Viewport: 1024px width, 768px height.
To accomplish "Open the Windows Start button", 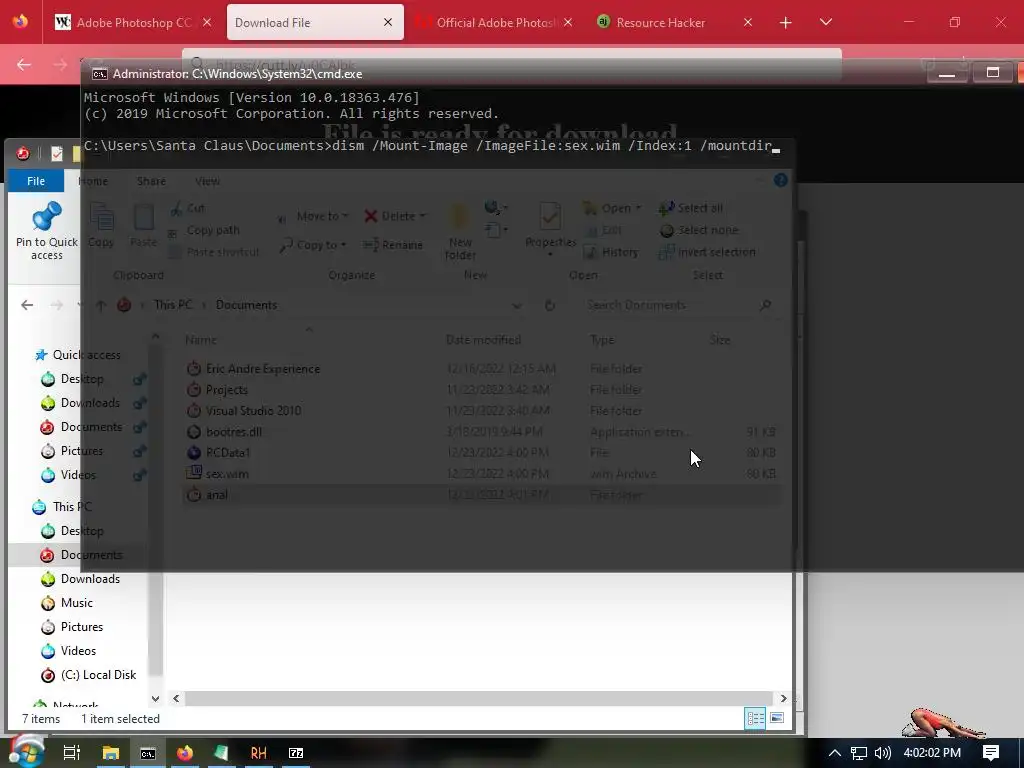I will click(x=25, y=752).
